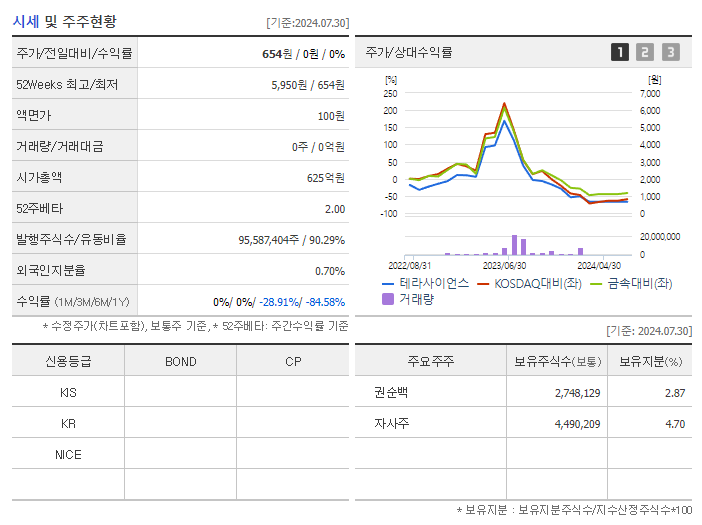Image resolution: width=702 pixels, height=525 pixels.
Task: Click the purple 거래량 legend swatch
Action: [388, 299]
